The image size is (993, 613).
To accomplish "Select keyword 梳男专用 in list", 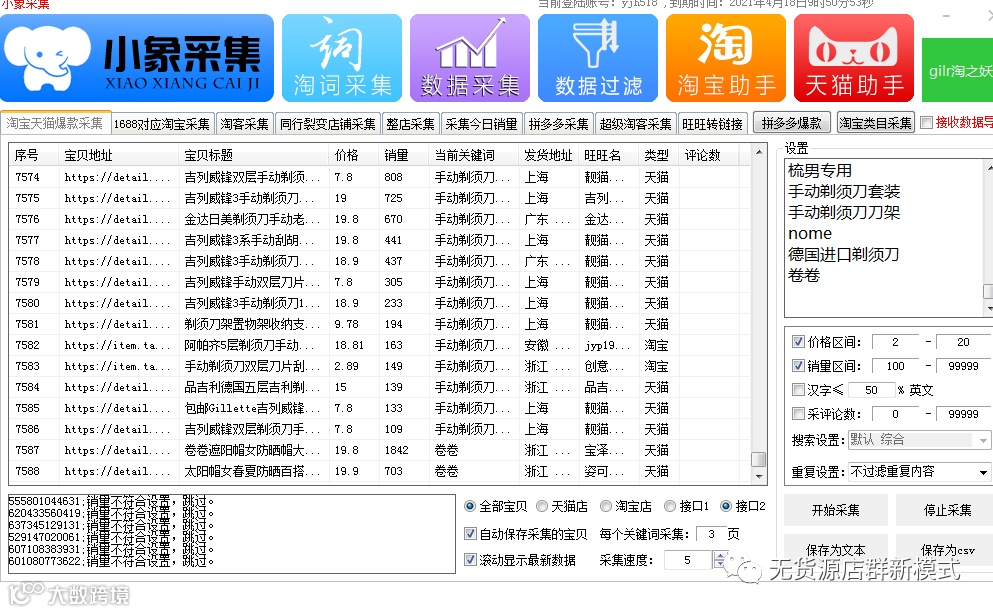I will coord(819,170).
